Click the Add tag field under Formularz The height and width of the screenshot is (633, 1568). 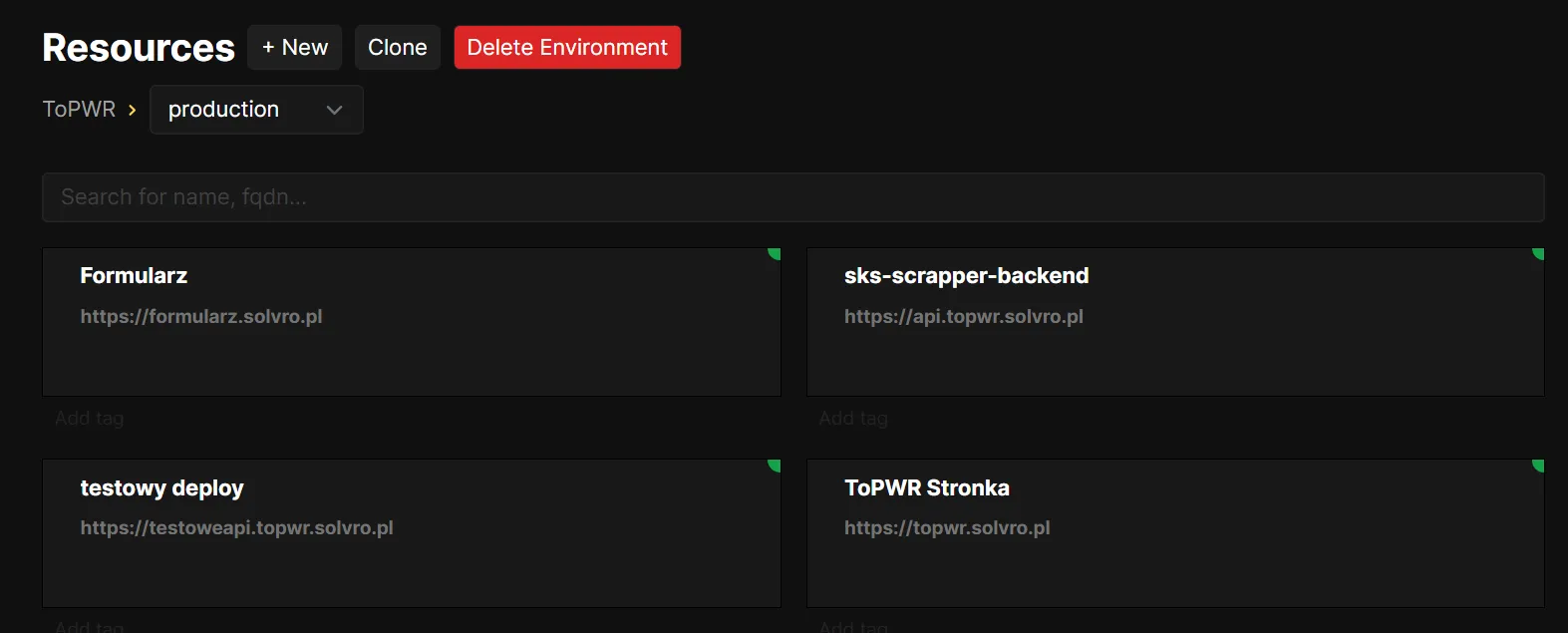(90, 419)
